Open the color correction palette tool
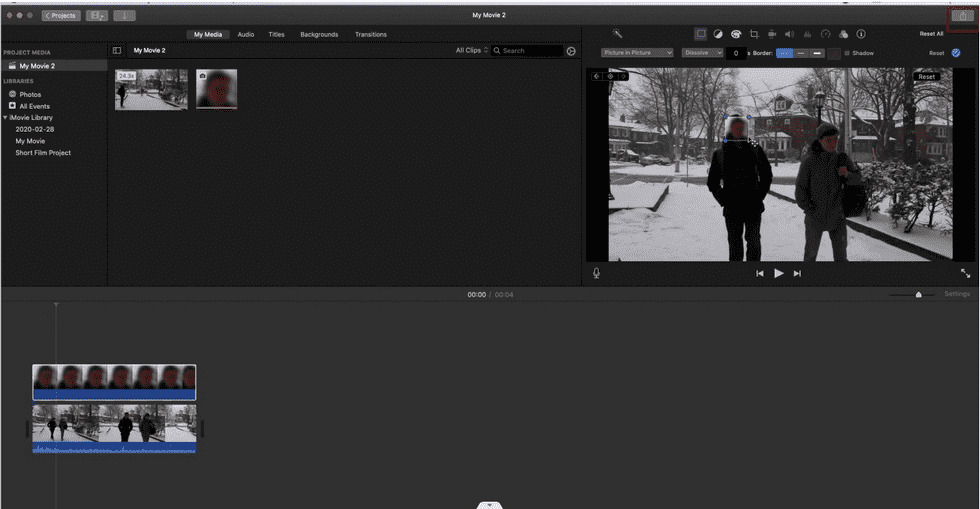 736,34
